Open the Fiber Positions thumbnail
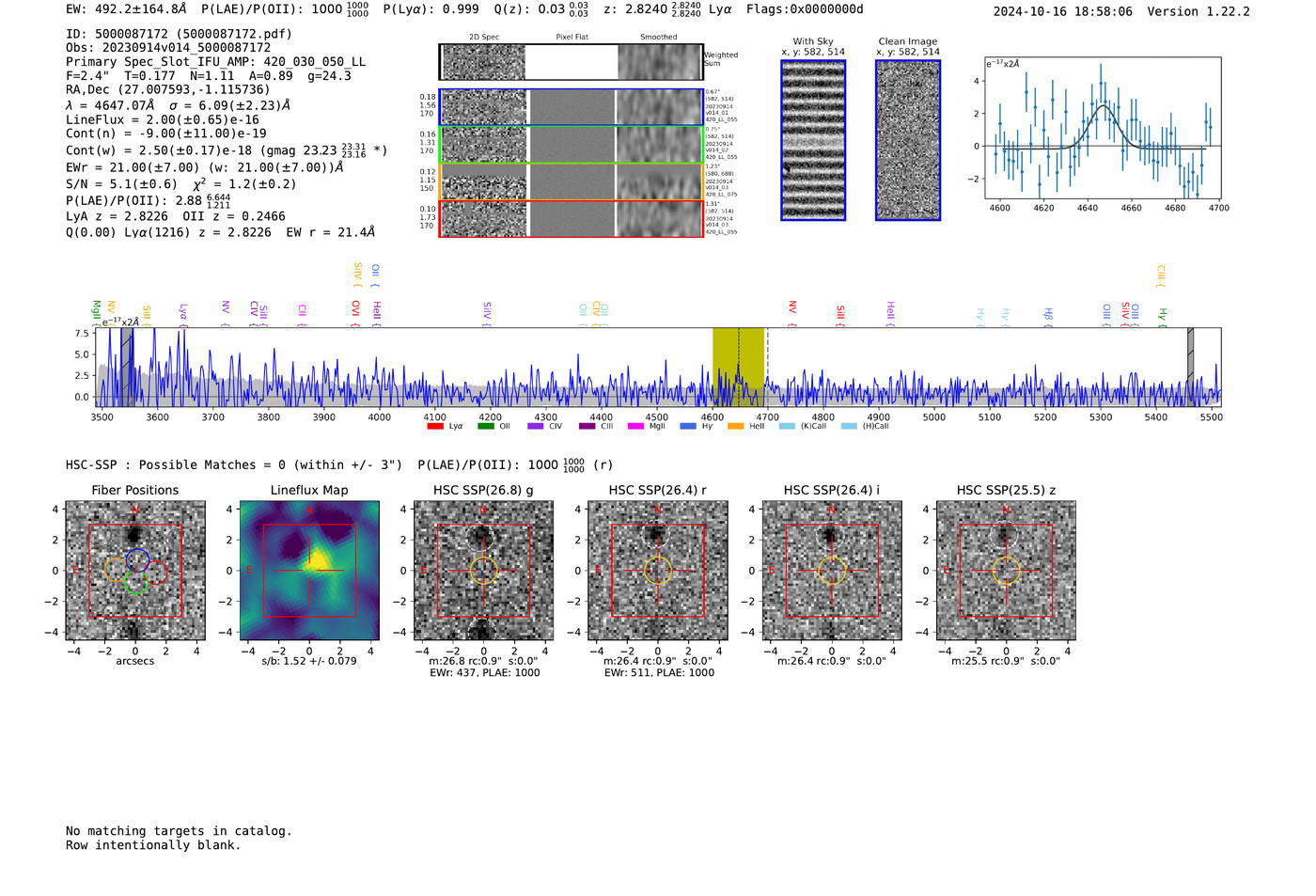 point(135,571)
